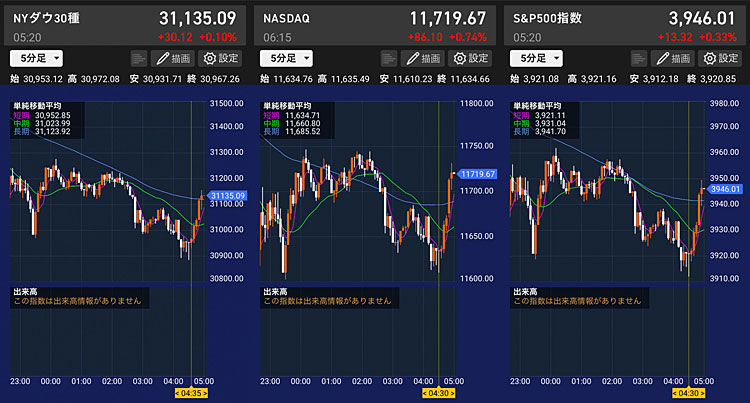This screenshot has height=403, width=750.
Task: Open the 5分足 dropdown in NYダウ30種 panel
Action: (36, 58)
